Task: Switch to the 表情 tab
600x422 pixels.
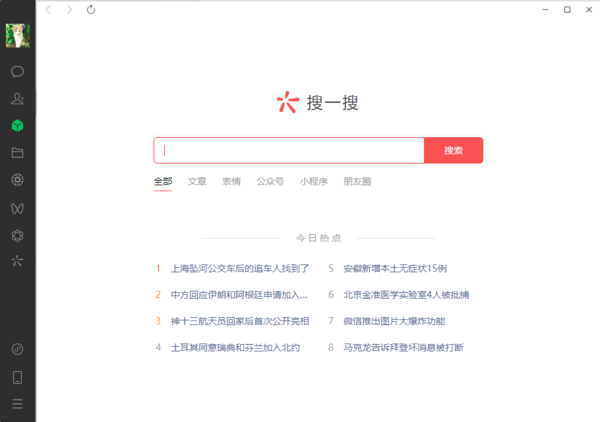Action: 231,181
